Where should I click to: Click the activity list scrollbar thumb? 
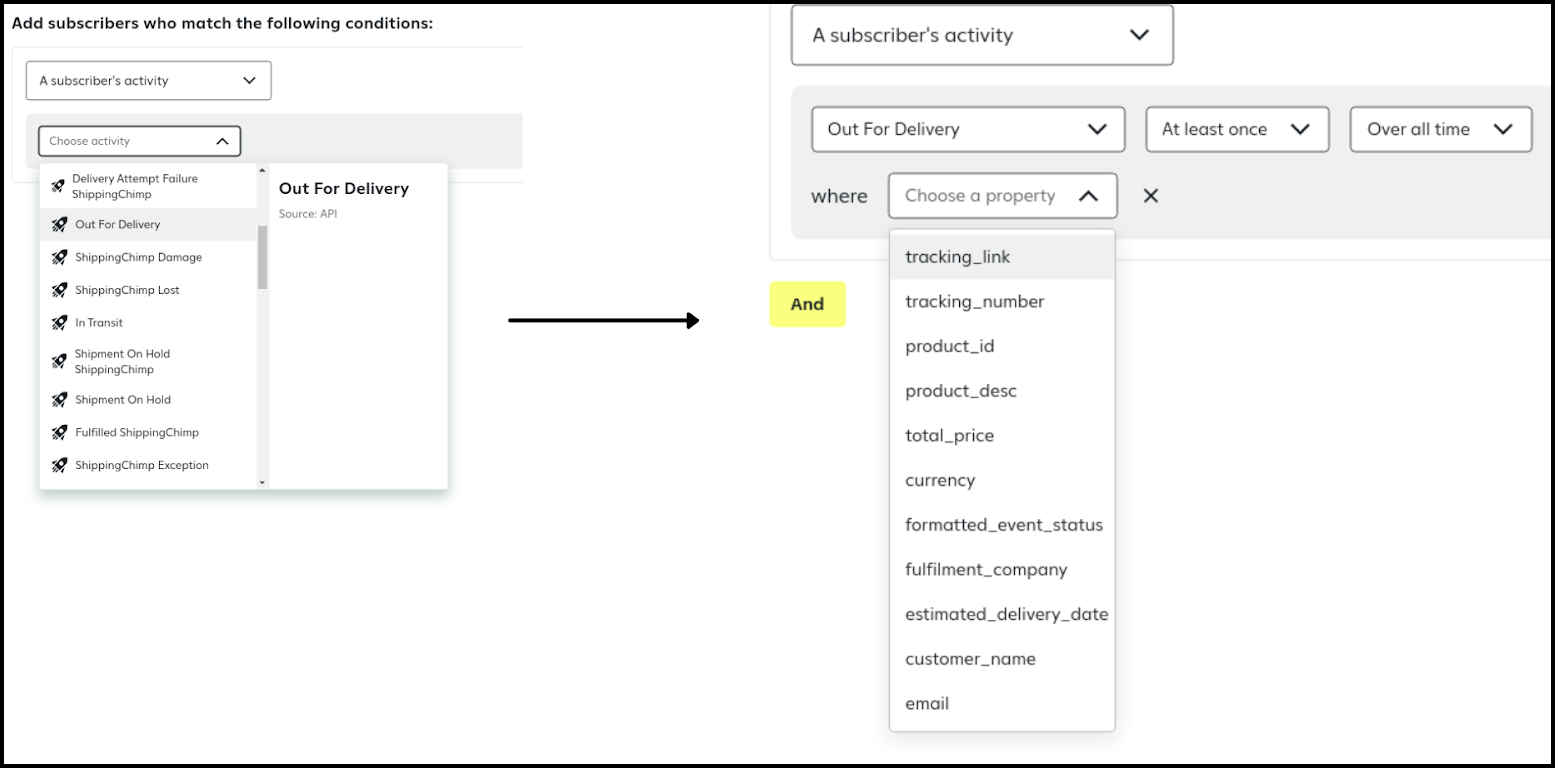click(262, 257)
